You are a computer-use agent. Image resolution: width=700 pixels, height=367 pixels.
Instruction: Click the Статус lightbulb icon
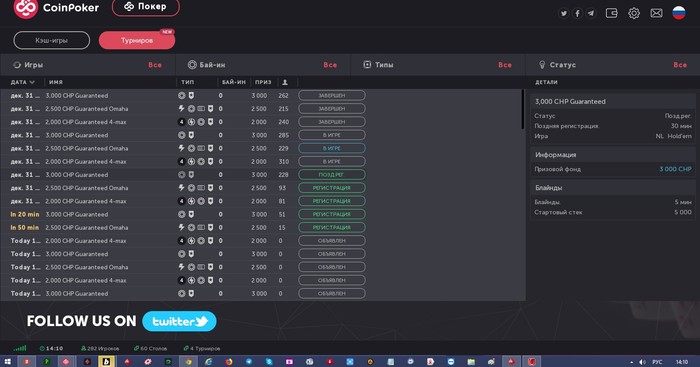(542, 65)
